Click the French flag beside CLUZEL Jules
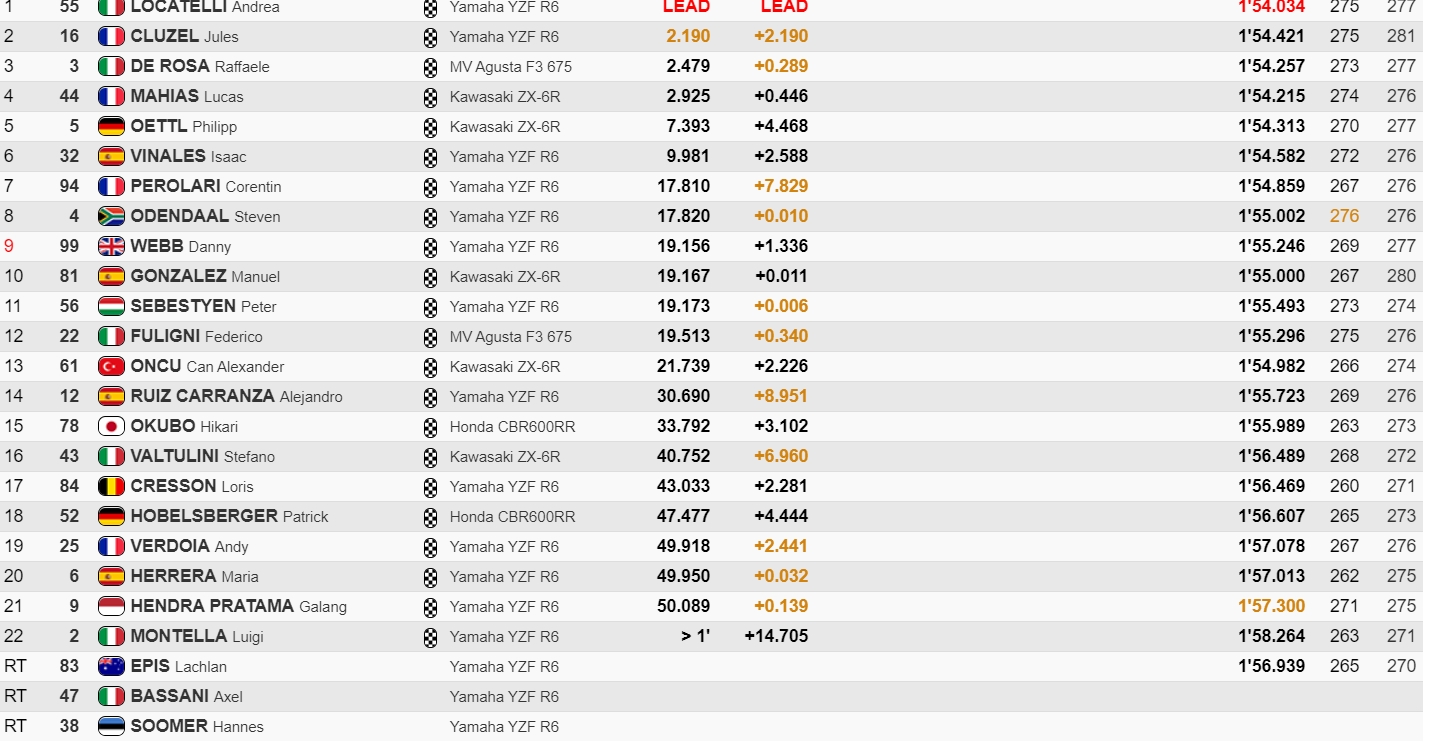 (x=111, y=36)
